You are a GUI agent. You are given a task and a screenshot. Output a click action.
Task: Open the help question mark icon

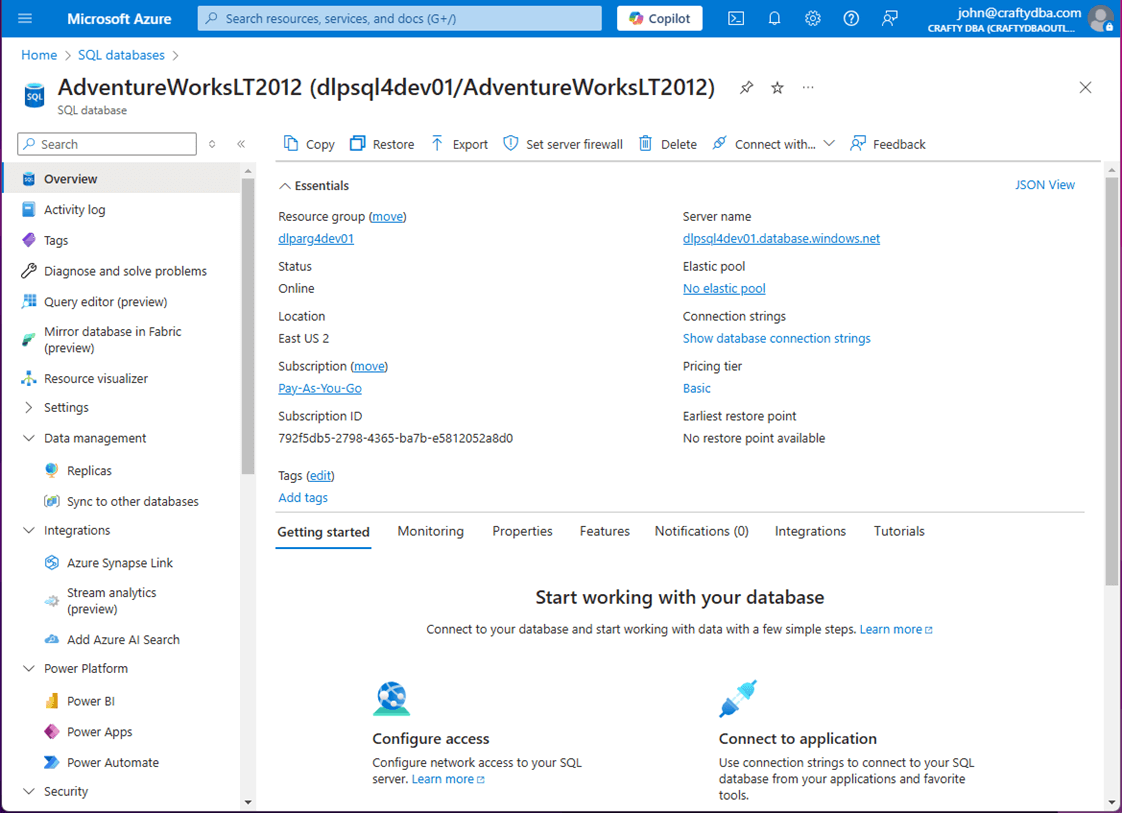[x=851, y=19]
